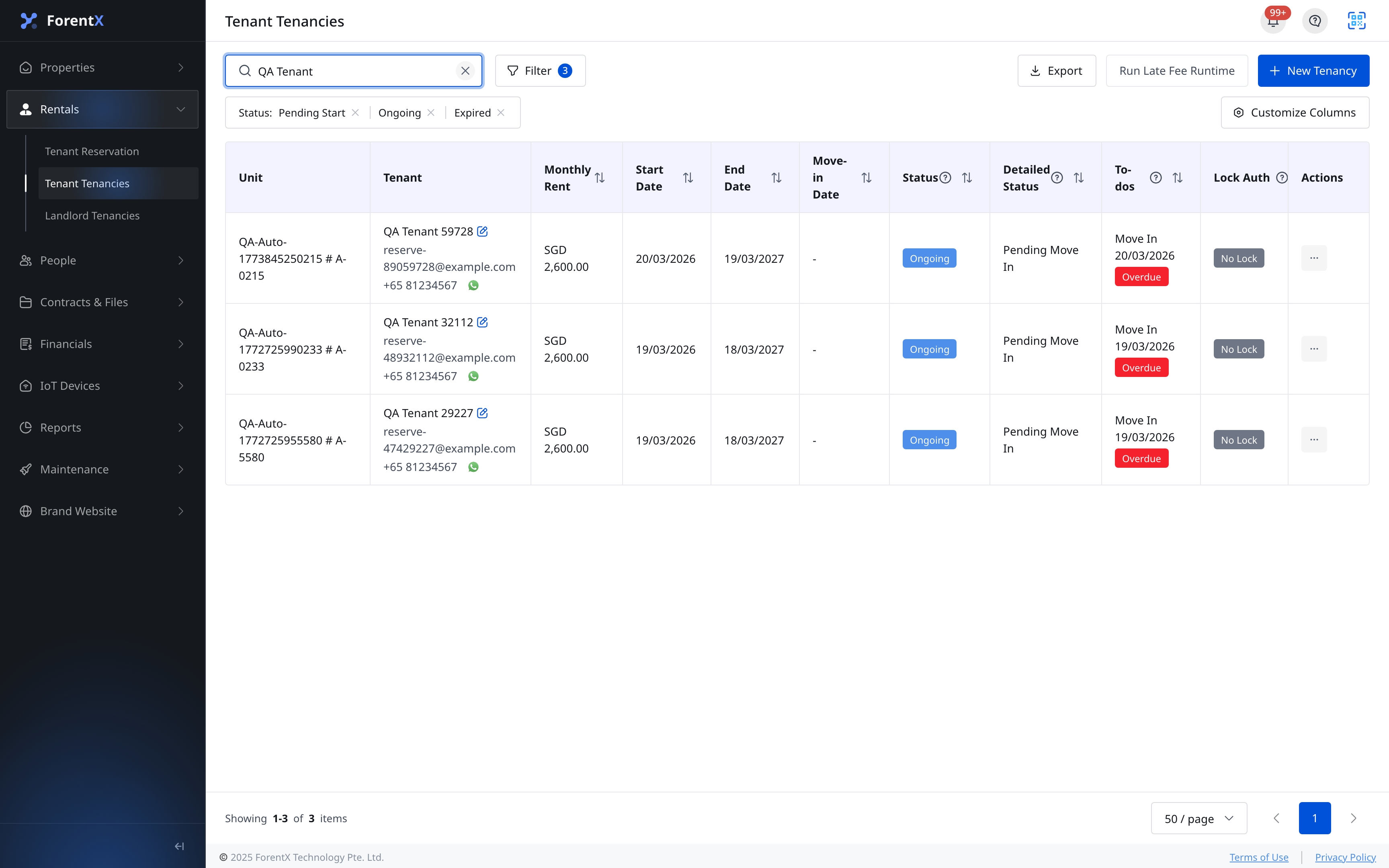Click Run Late Fee Runtime button
Screen dimensions: 1389x868
(x=1177, y=71)
